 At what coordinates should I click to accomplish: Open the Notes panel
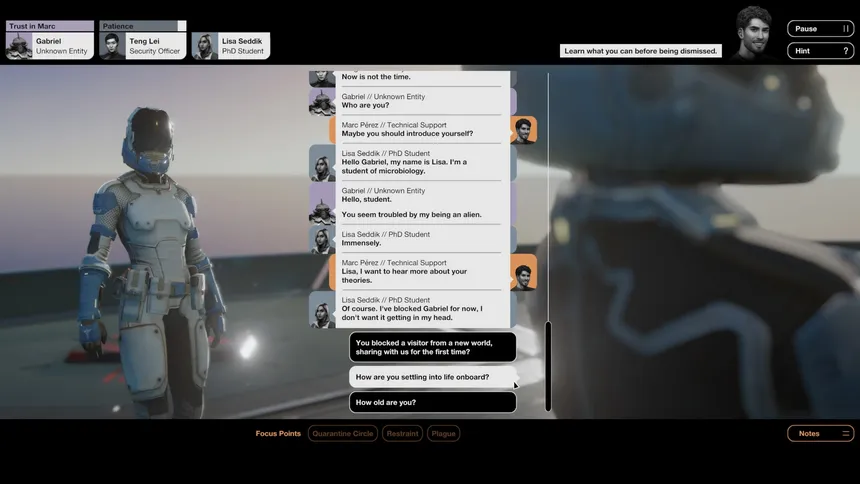click(x=821, y=434)
